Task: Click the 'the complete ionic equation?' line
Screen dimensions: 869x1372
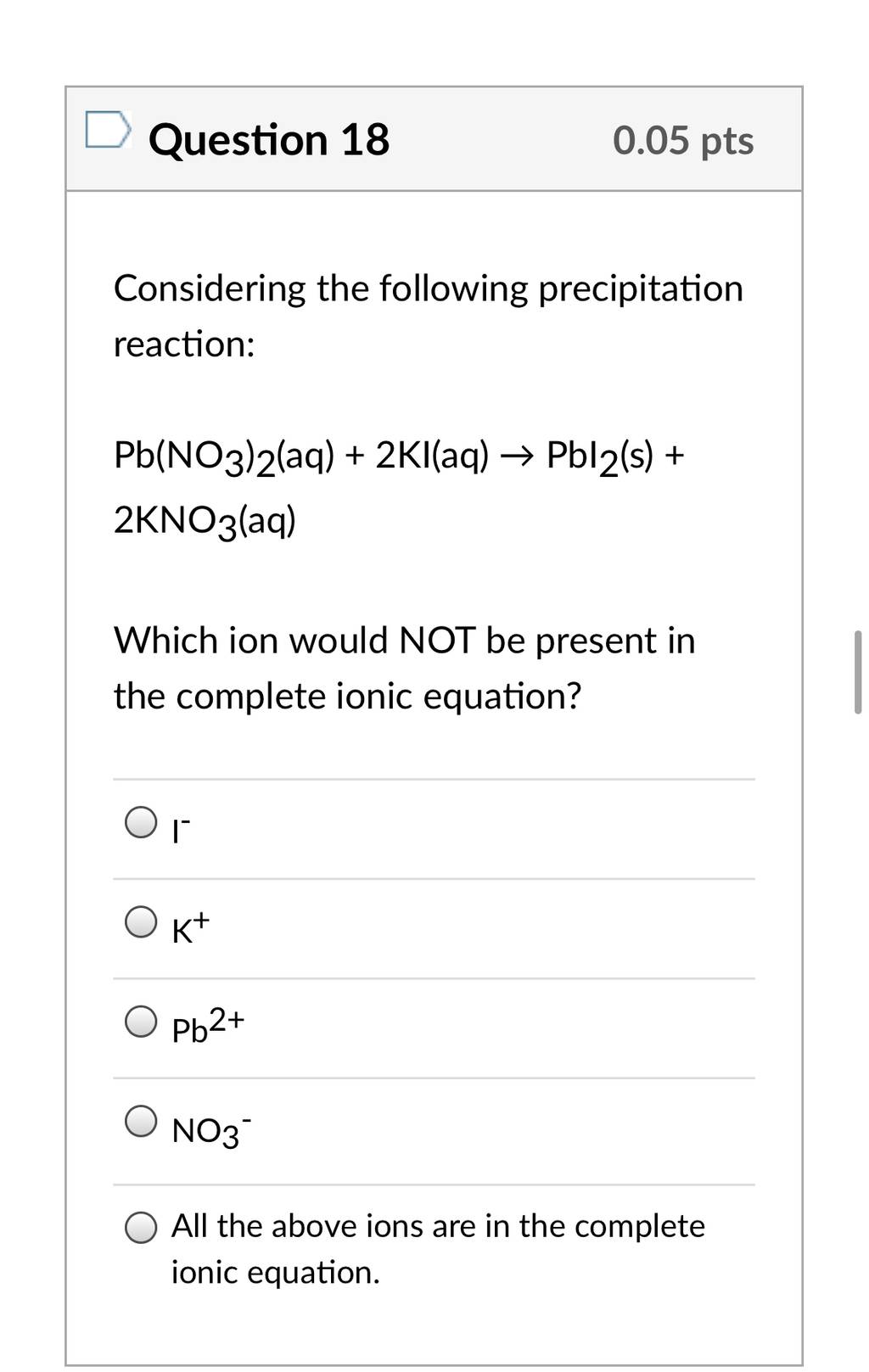Action: click(348, 697)
